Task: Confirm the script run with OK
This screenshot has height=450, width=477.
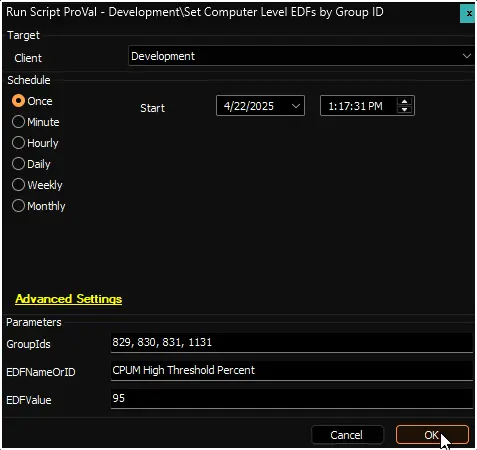Action: 432,435
